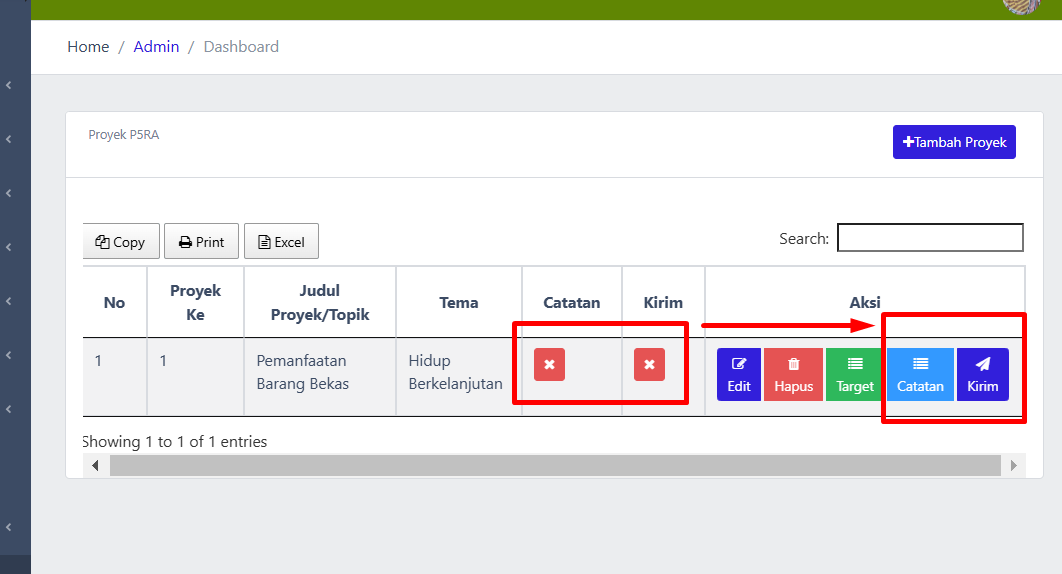Add a new project via Tambah Proyek

(954, 142)
